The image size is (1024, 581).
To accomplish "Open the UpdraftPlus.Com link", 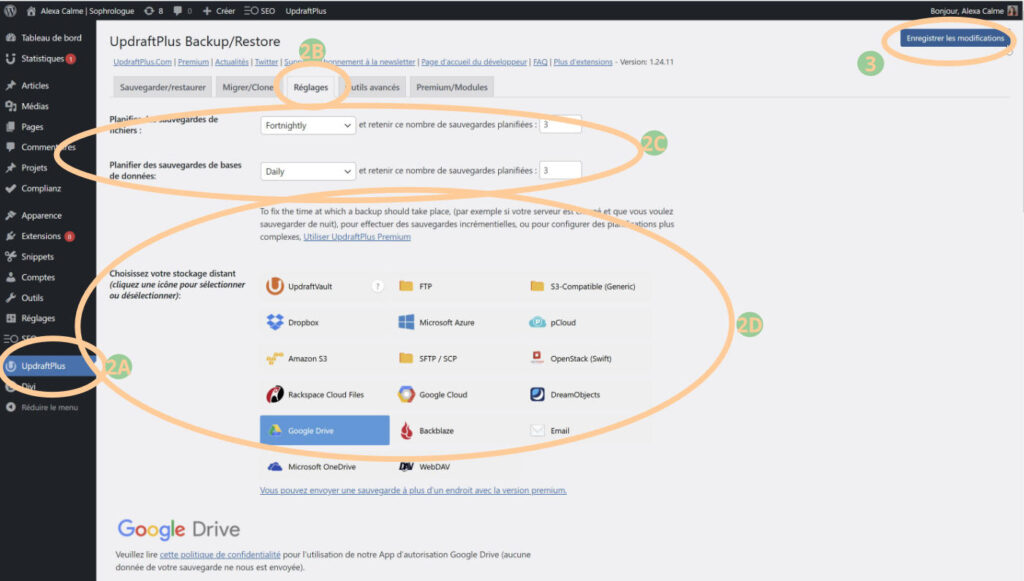I will pyautogui.click(x=142, y=62).
